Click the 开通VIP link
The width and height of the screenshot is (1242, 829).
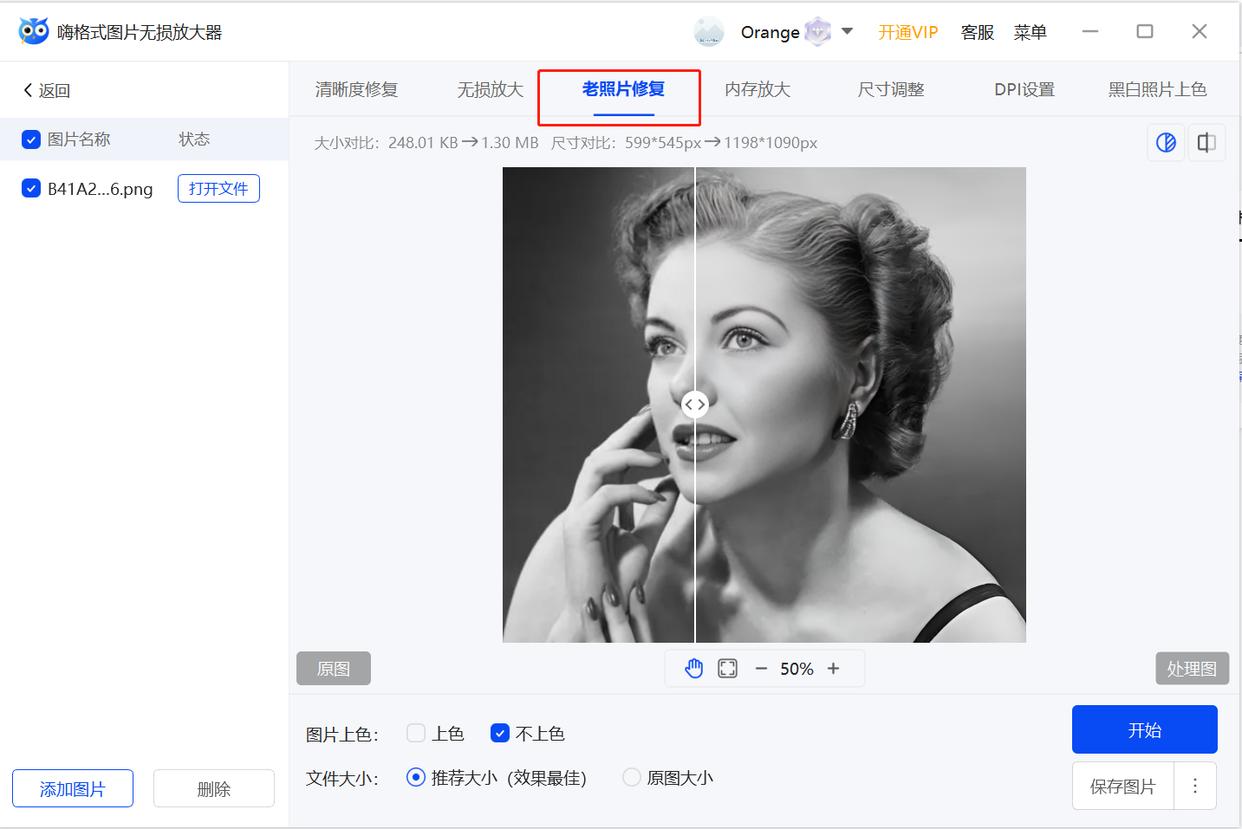pyautogui.click(x=907, y=31)
